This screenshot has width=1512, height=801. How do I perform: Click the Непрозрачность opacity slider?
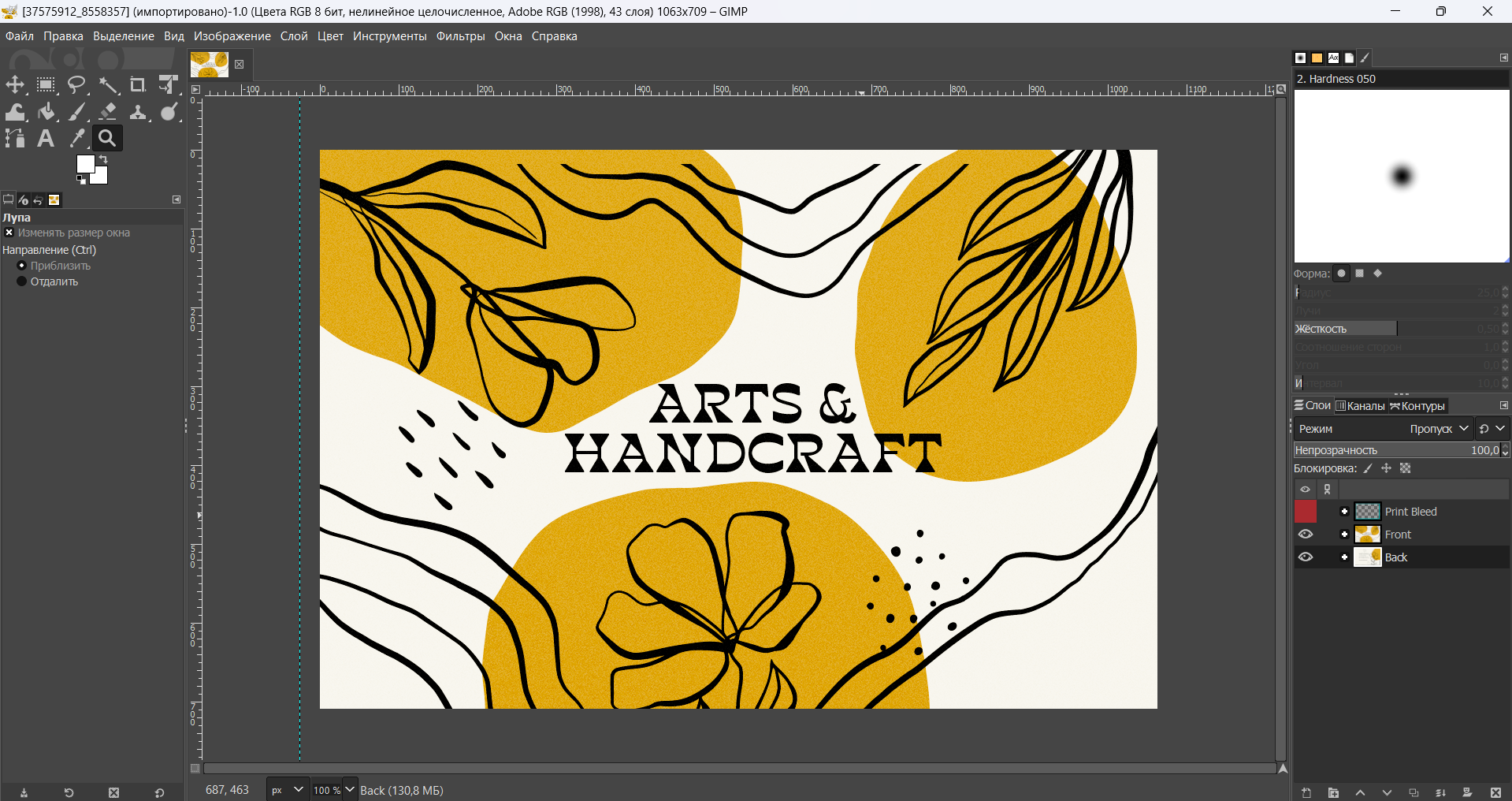[x=1395, y=450]
